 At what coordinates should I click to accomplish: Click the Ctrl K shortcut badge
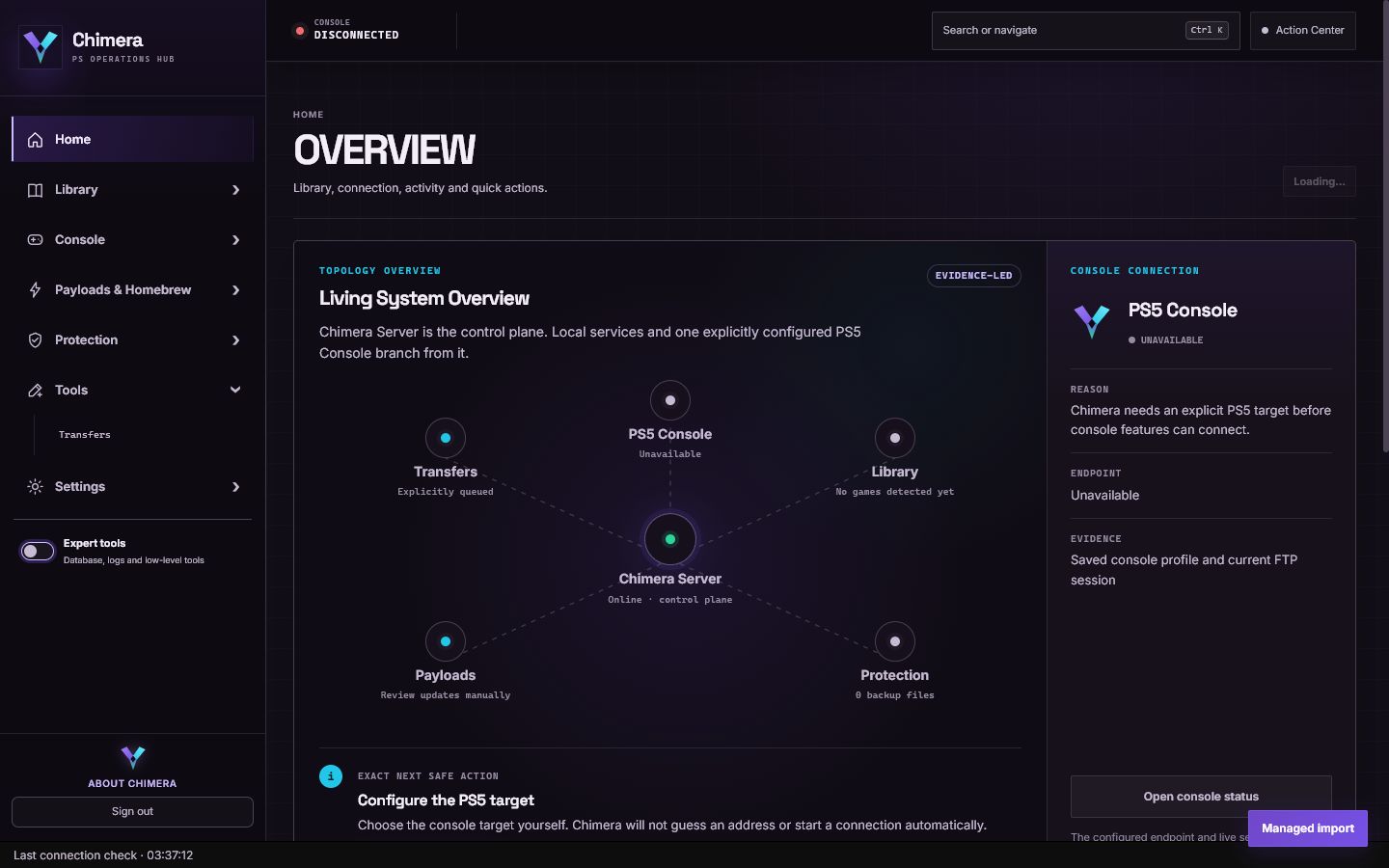click(x=1207, y=31)
